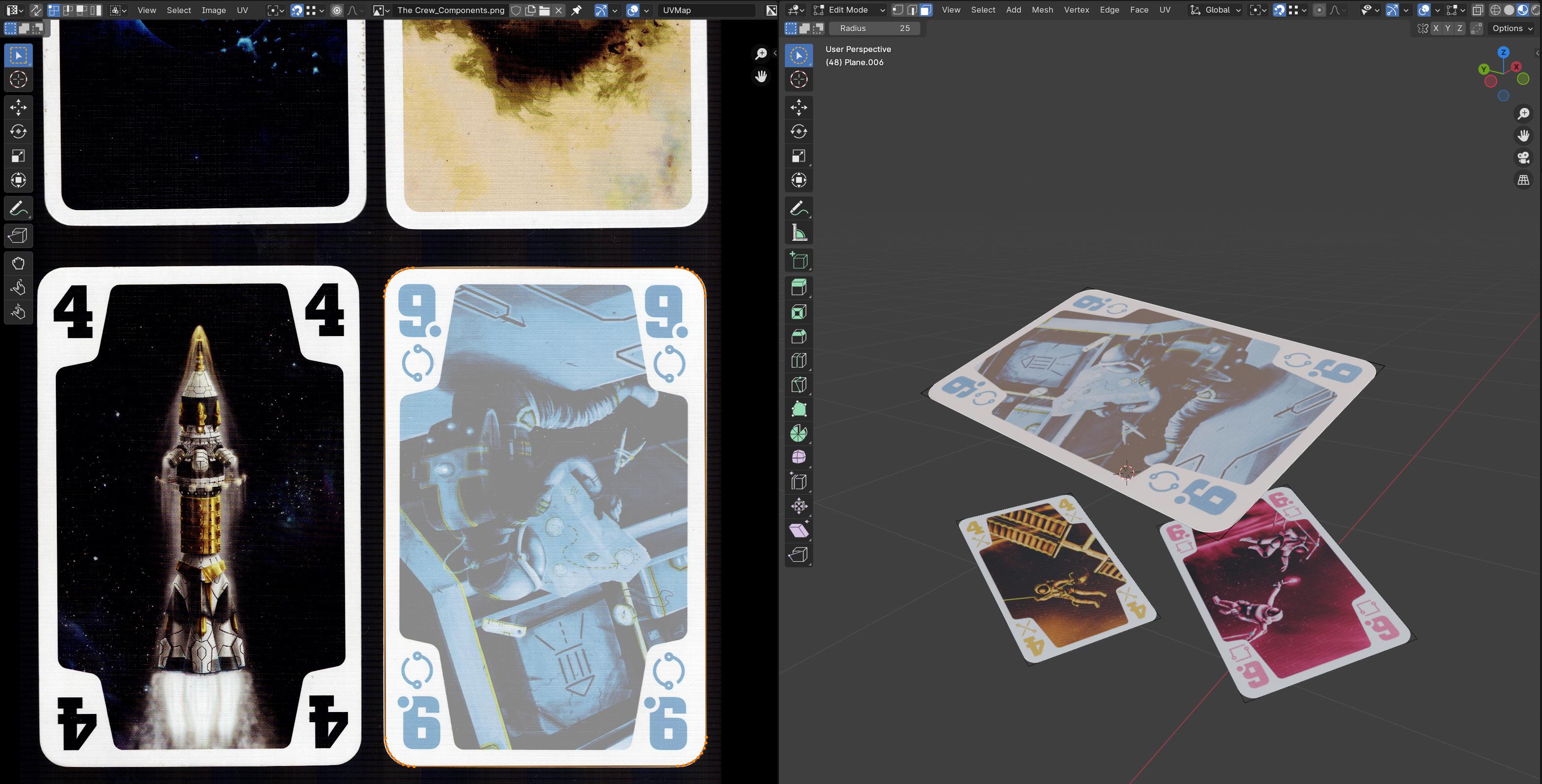Screen dimensions: 1542x784
Task: Click the Radius value slider
Action: click(x=874, y=28)
